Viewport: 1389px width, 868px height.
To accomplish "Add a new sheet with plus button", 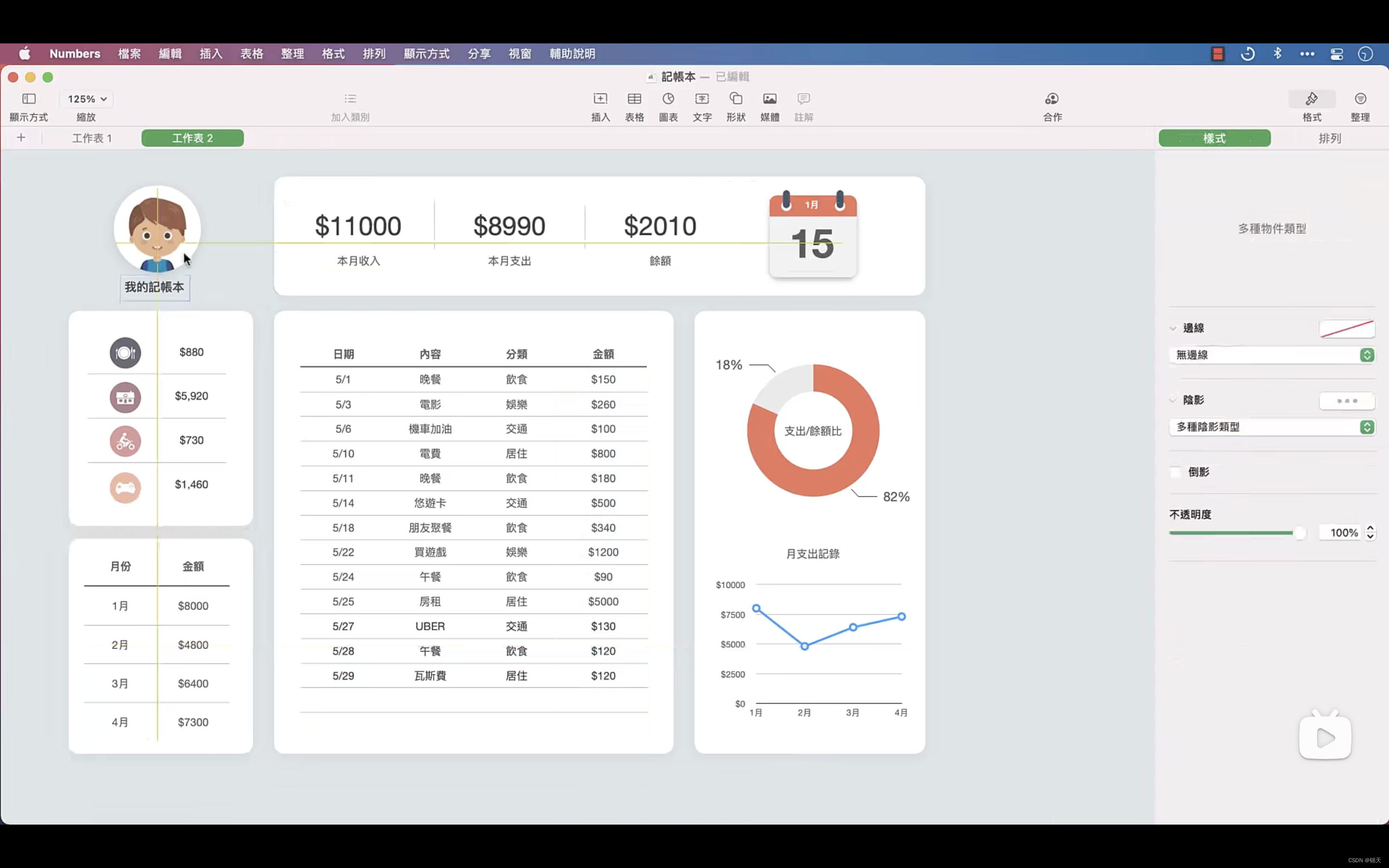I will tap(21, 138).
